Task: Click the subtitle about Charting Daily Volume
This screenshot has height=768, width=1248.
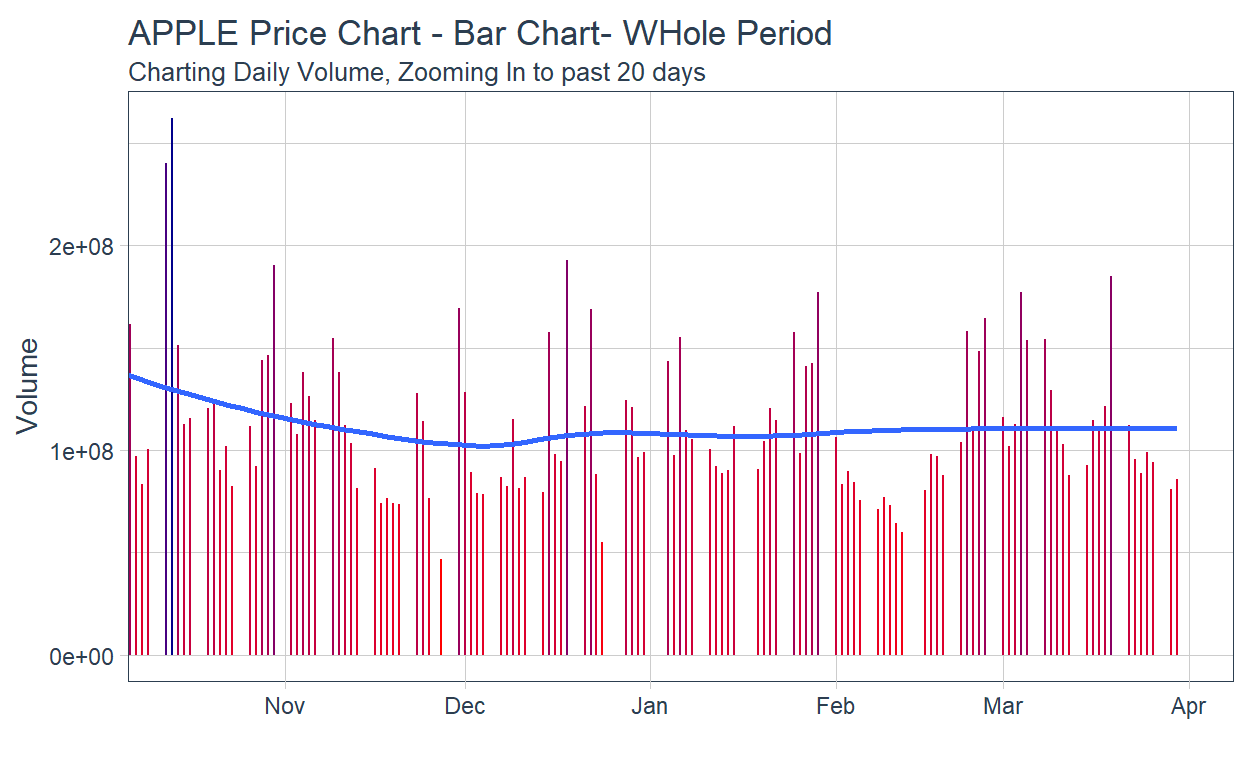Action: pyautogui.click(x=417, y=73)
